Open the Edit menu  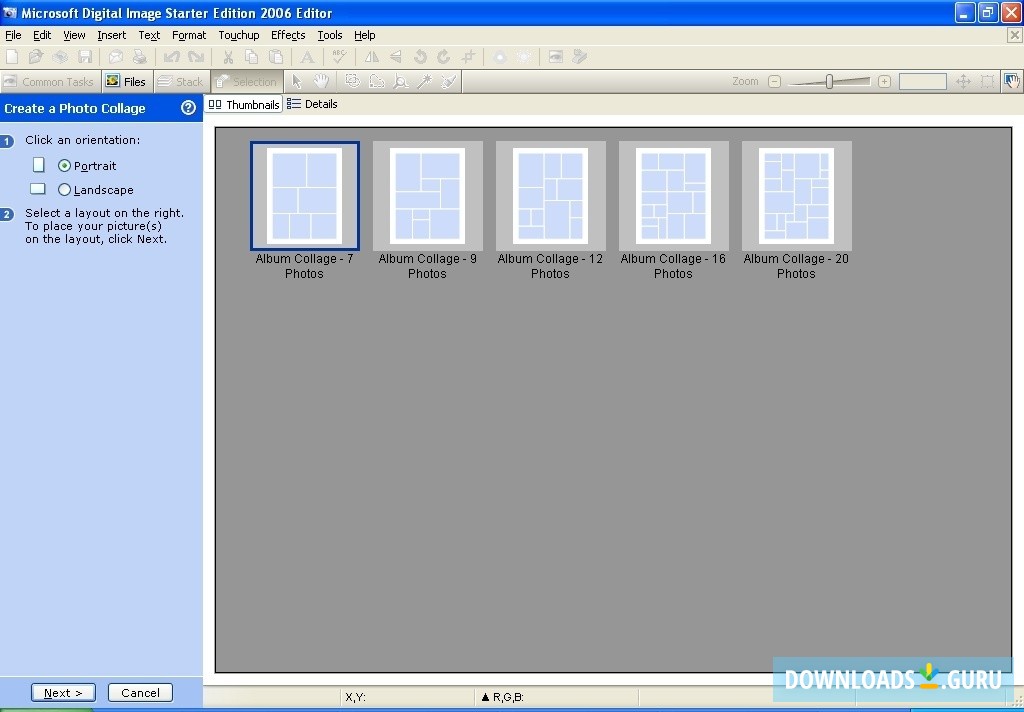coord(42,35)
